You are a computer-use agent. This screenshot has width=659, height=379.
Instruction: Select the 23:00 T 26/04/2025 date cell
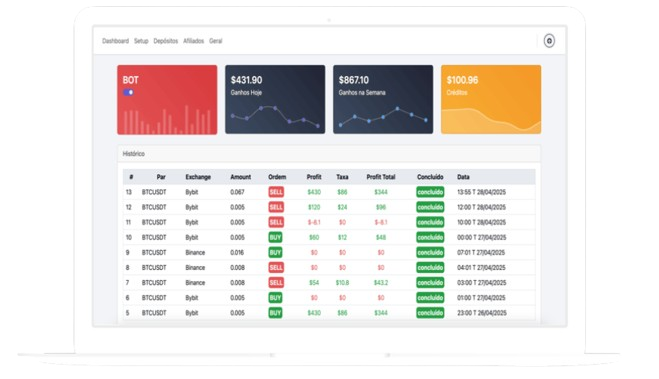(481, 313)
